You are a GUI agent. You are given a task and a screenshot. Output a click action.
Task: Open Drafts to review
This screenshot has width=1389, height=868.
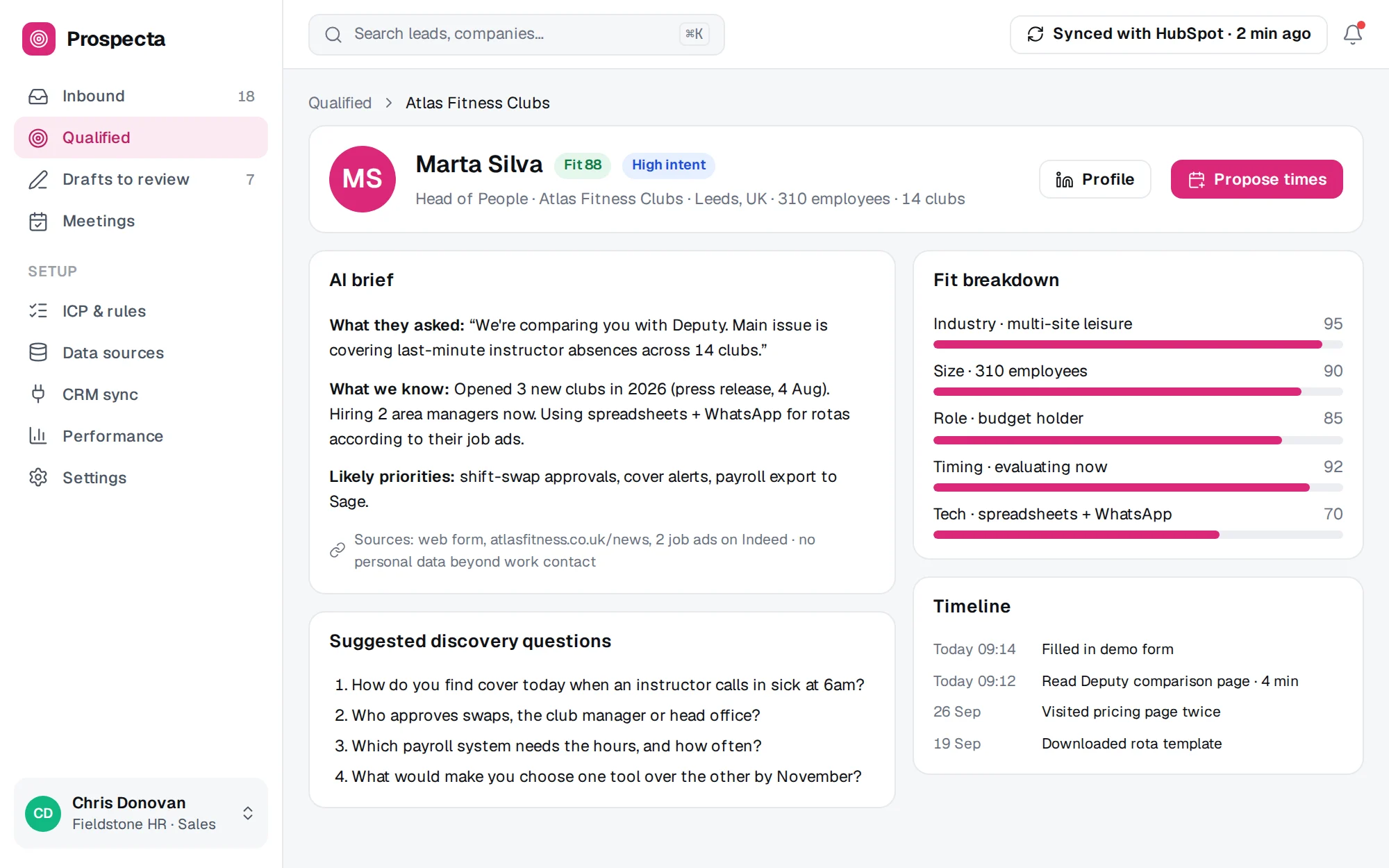[x=141, y=179]
